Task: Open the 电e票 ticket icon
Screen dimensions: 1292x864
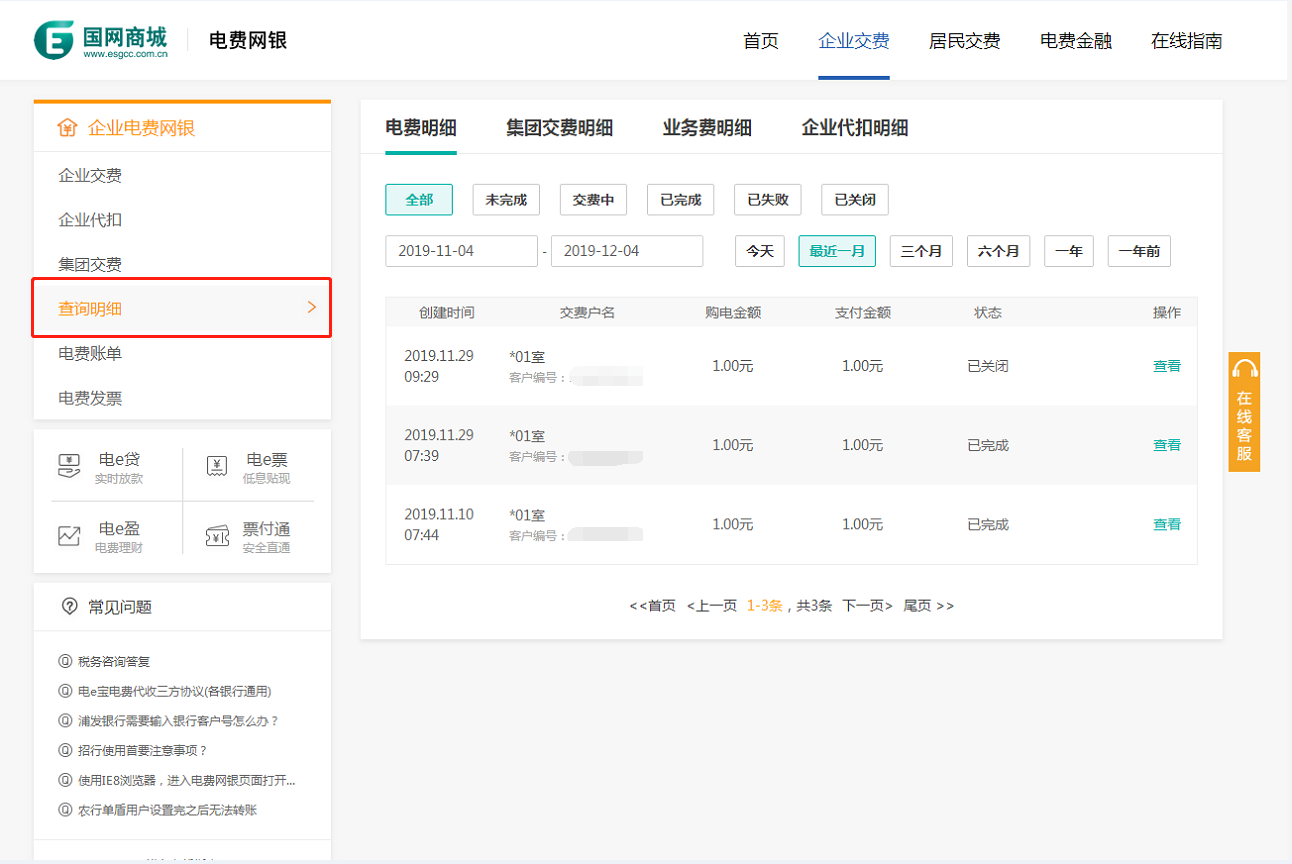Action: (x=217, y=465)
